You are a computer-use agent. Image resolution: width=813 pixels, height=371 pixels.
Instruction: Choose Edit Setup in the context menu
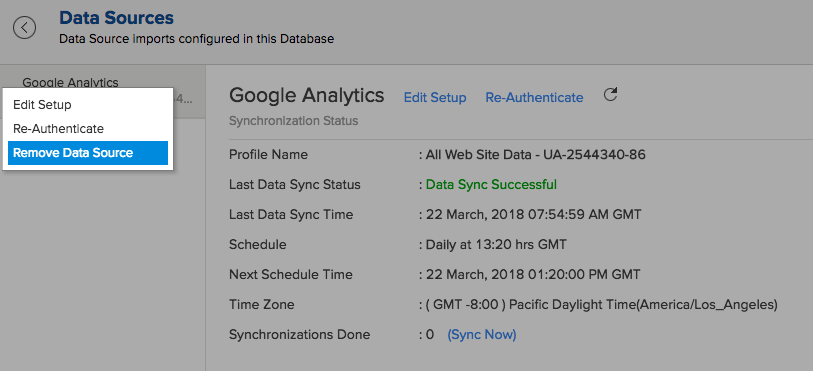[42, 105]
